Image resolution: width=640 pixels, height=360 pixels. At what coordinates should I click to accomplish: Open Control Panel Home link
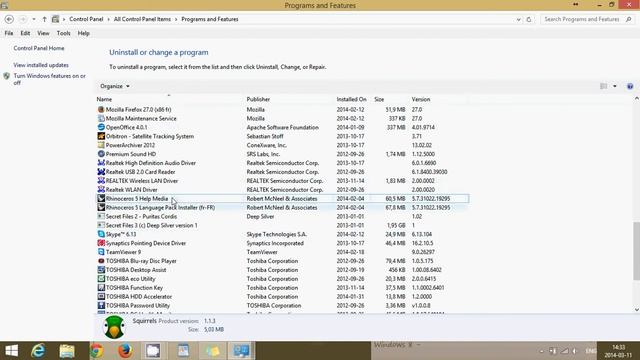point(39,48)
